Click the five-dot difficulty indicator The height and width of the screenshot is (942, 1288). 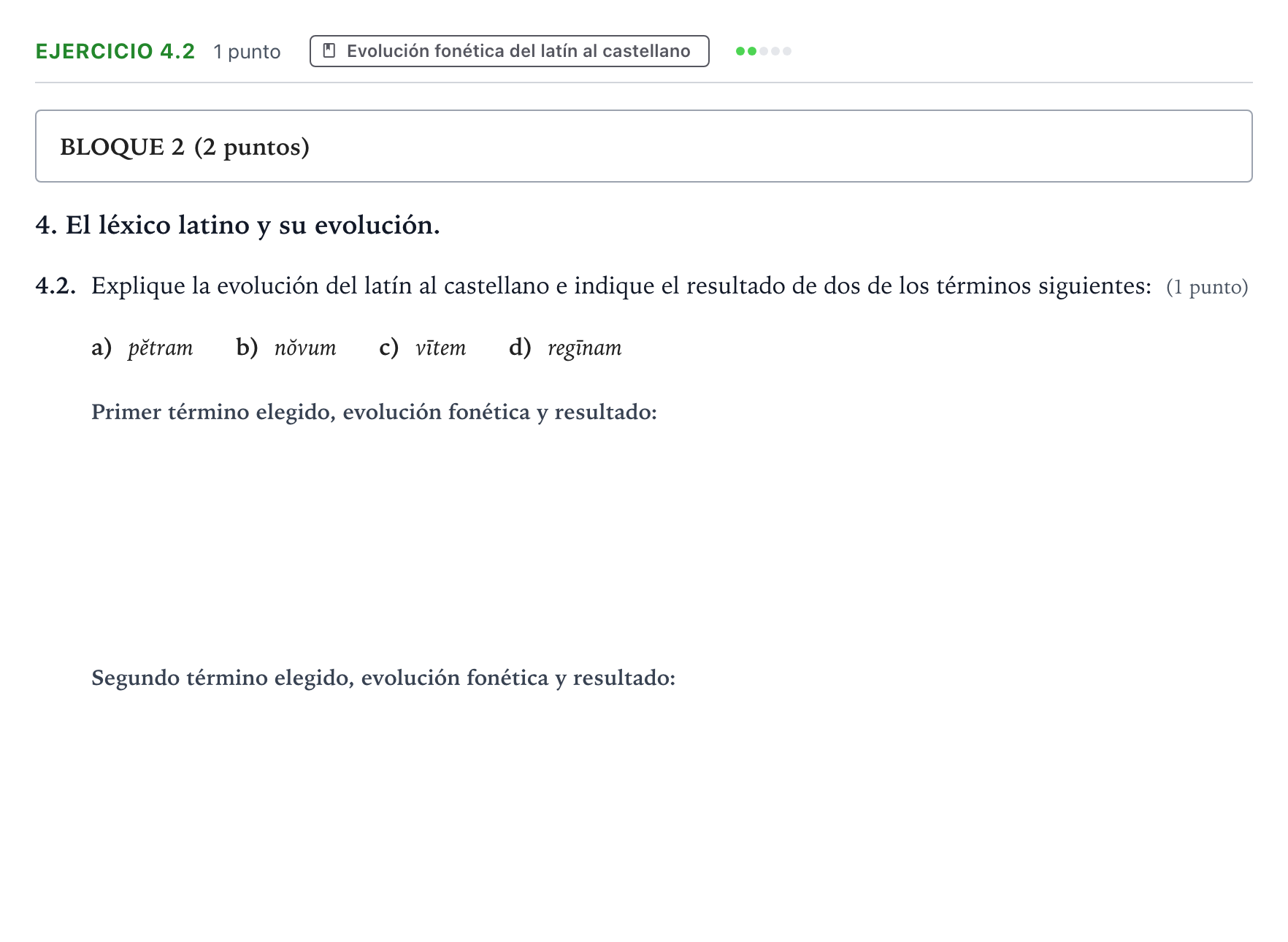tap(763, 51)
